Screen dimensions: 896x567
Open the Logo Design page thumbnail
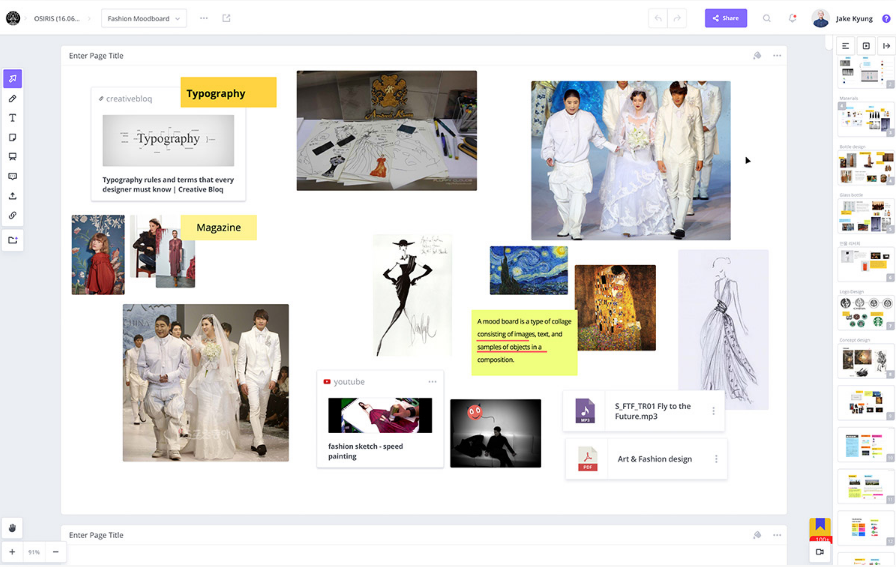click(x=866, y=313)
